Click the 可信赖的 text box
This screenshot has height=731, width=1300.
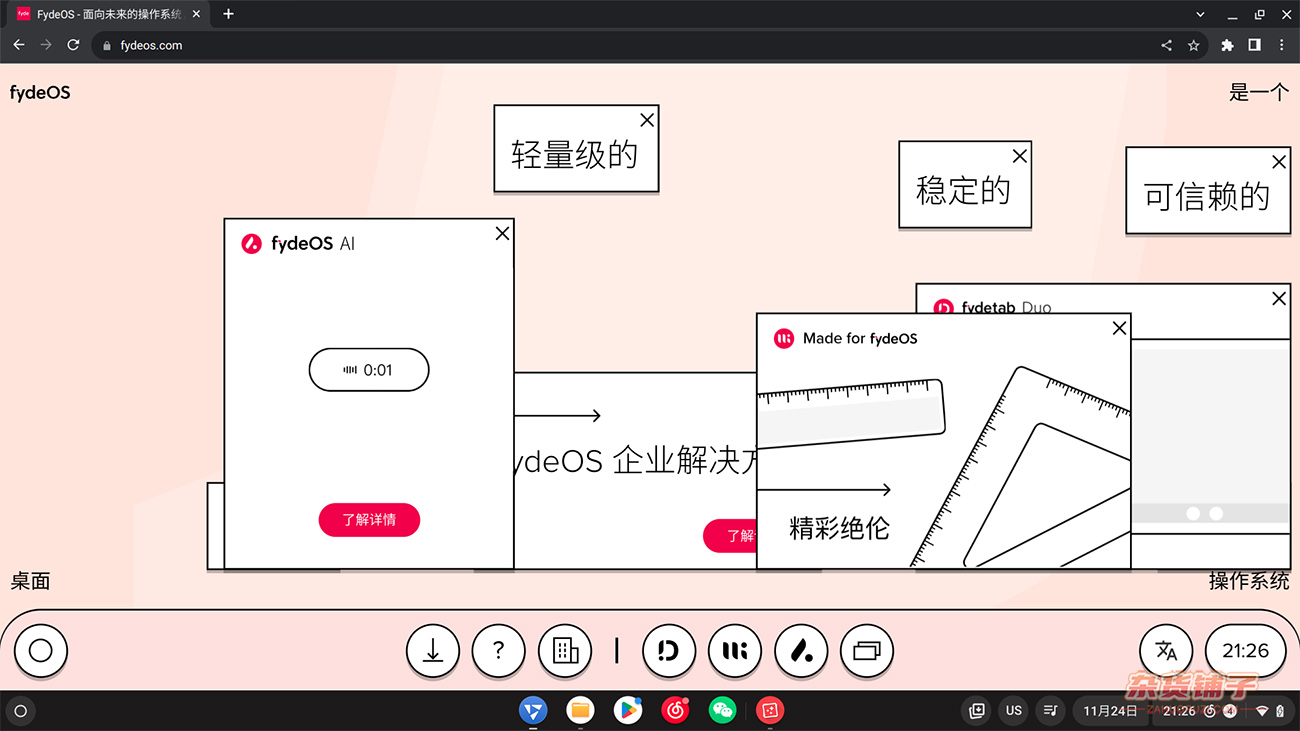tap(1208, 191)
